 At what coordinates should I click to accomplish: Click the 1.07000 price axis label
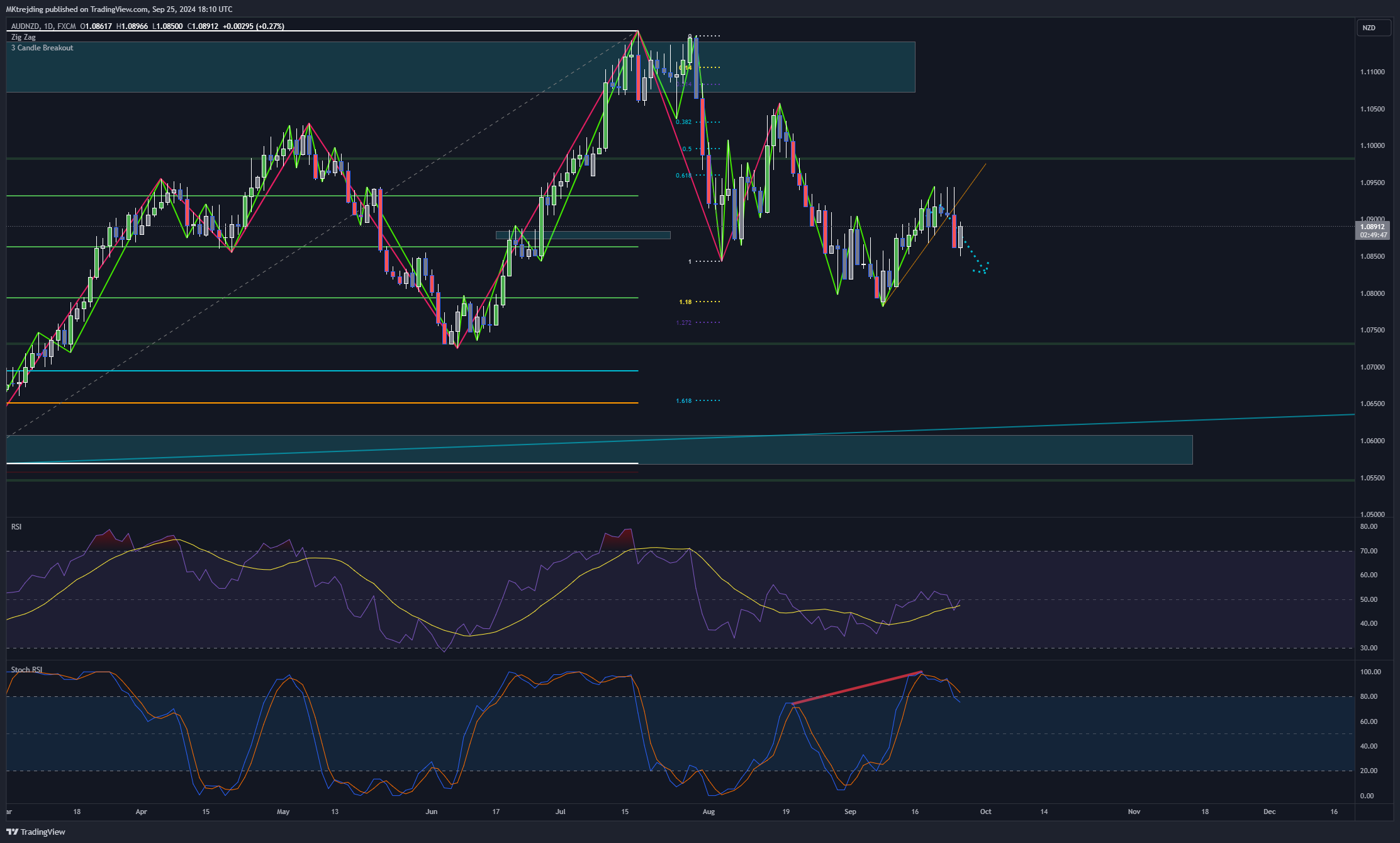(1372, 367)
